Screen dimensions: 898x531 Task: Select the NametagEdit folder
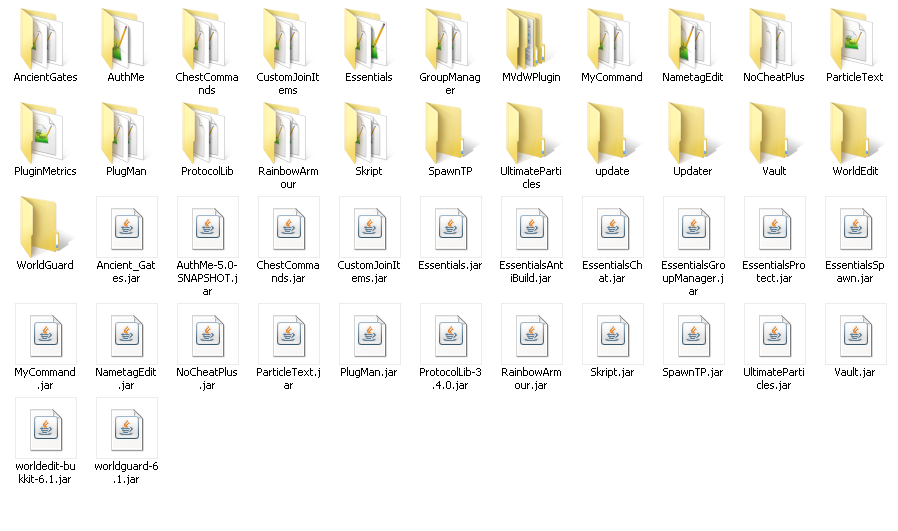click(x=693, y=38)
